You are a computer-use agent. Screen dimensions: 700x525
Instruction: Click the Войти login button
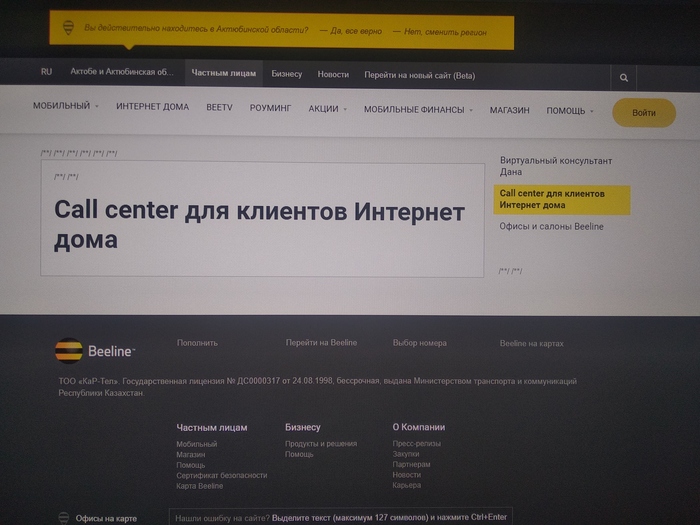coord(644,113)
